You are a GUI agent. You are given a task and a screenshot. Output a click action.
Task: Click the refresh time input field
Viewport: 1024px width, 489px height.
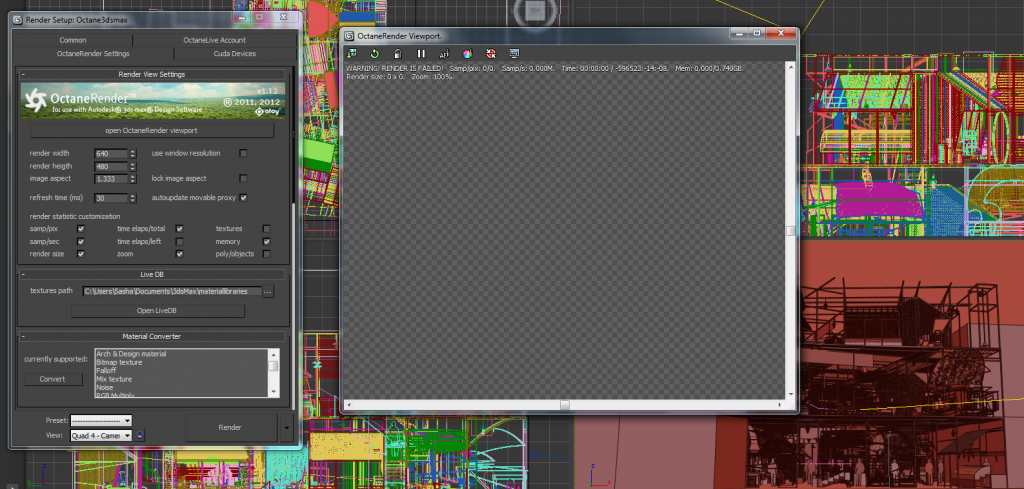click(111, 198)
